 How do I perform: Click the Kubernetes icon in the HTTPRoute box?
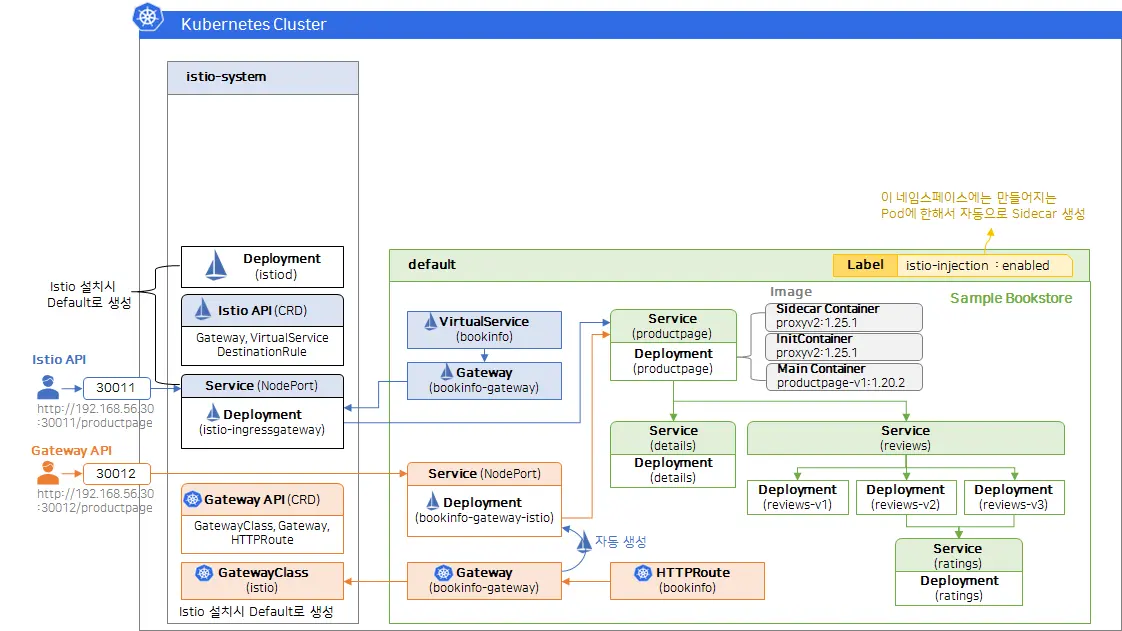click(x=642, y=573)
